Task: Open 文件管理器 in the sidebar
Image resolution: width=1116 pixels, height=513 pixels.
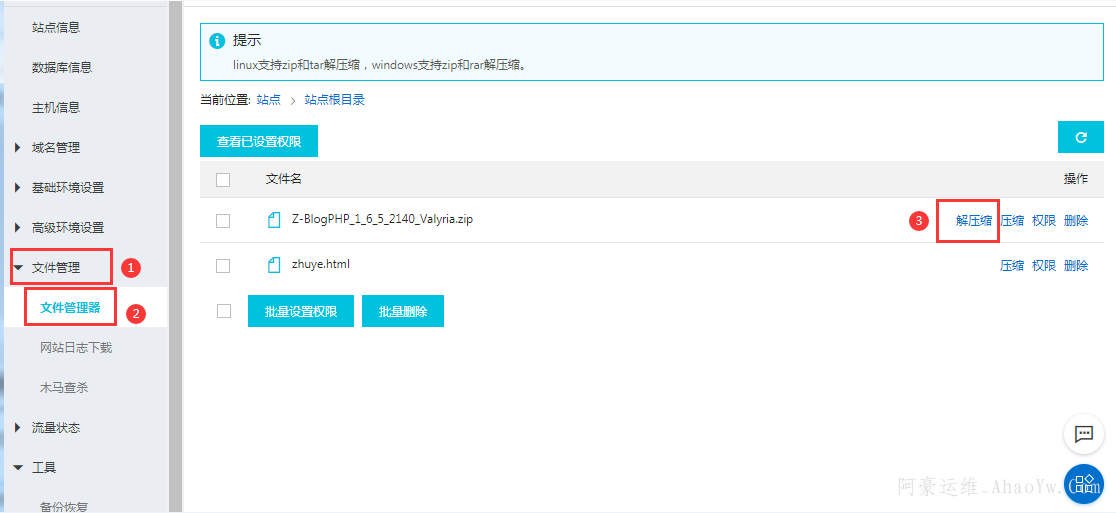Action: (70, 307)
